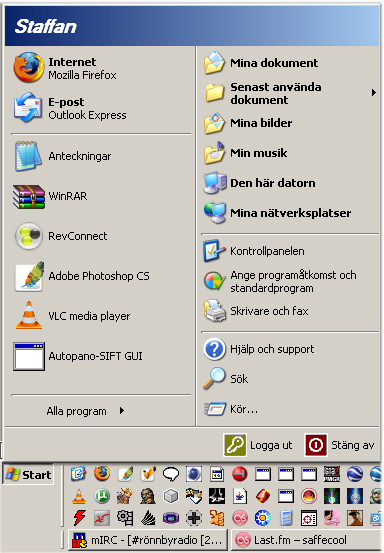Open Adobe Photoshop CS from Start menu list

coord(101,276)
